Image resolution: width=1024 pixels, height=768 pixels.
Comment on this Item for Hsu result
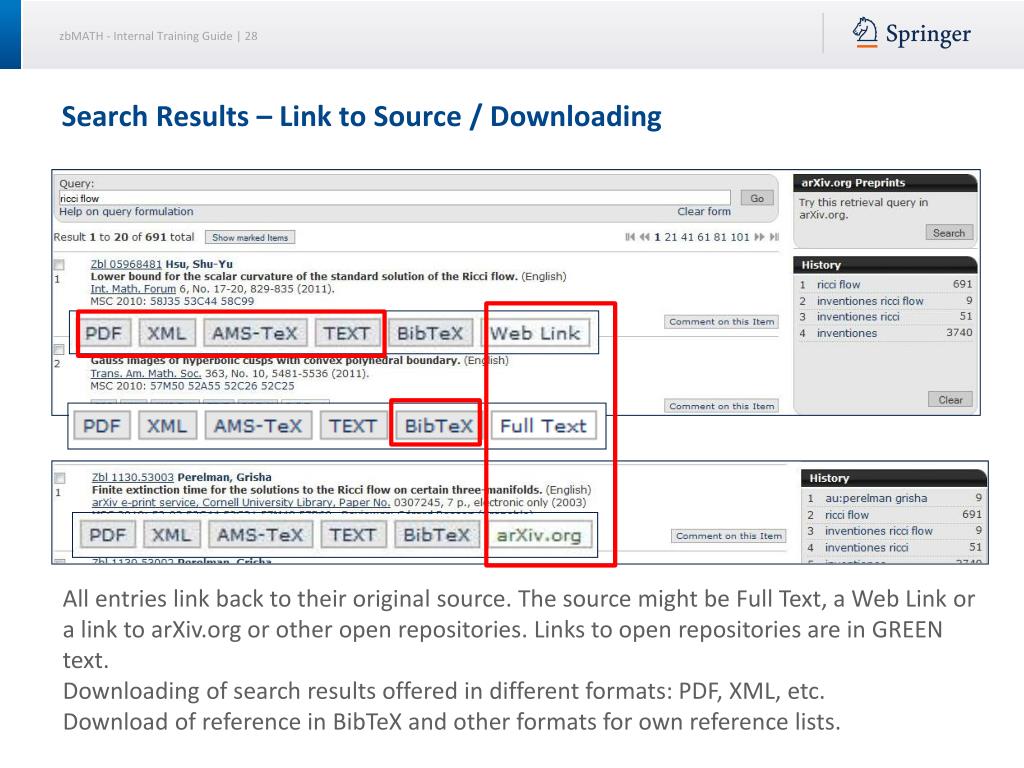pyautogui.click(x=721, y=321)
